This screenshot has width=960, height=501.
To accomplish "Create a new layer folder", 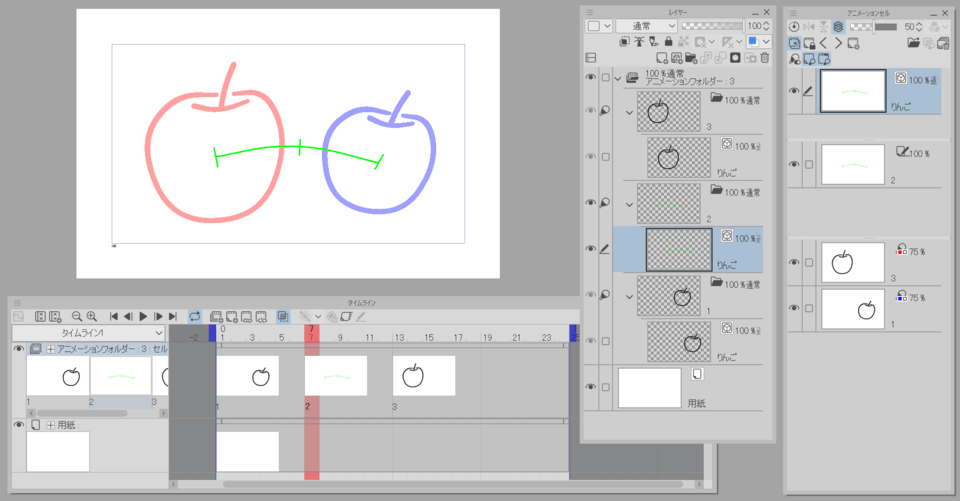I will click(x=691, y=58).
